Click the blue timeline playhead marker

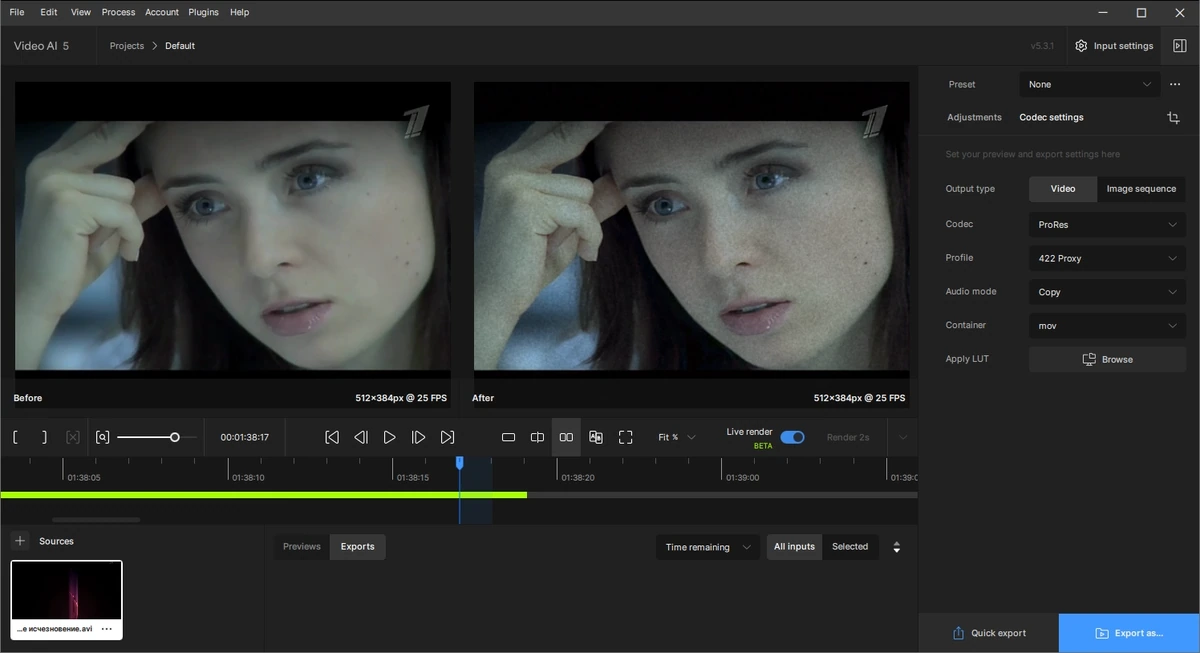click(460, 462)
